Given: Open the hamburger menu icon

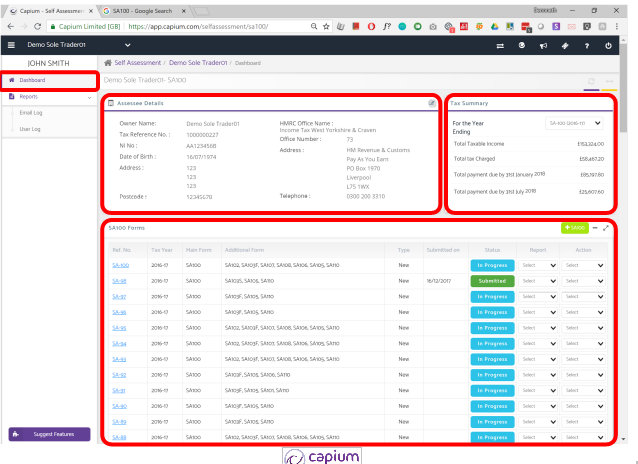Looking at the screenshot, I should click(11, 45).
